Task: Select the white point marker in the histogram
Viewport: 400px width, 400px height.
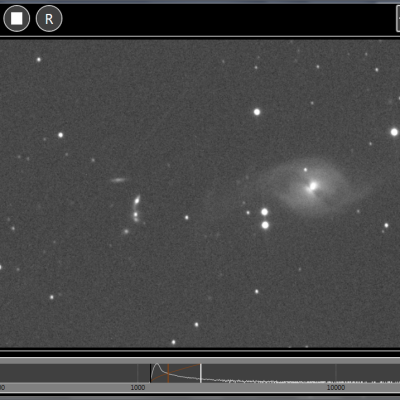Action: (201, 373)
